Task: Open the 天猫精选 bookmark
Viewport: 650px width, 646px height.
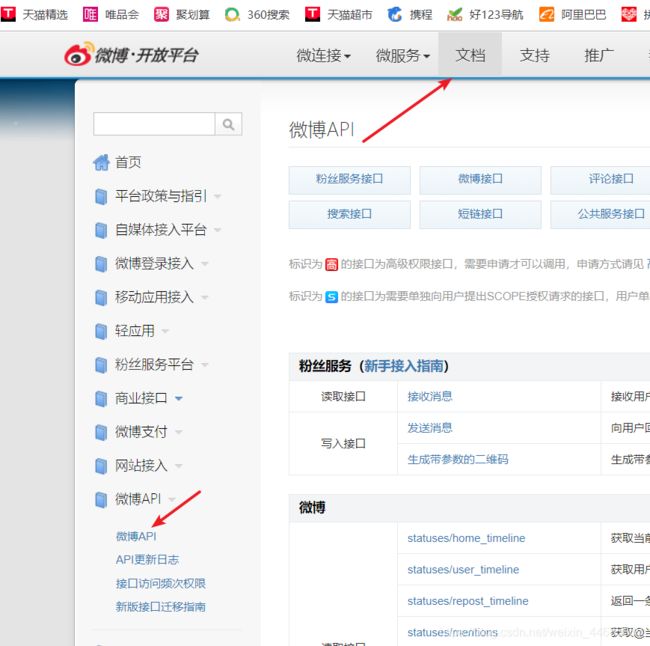Action: coord(34,15)
